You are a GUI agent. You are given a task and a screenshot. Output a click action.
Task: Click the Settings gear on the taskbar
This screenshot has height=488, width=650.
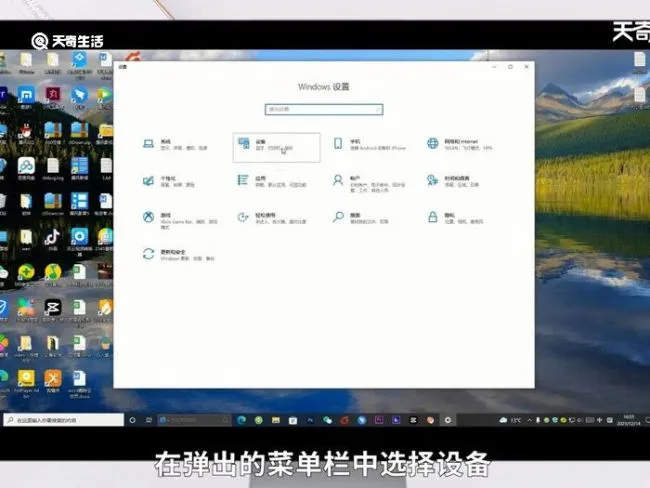(x=448, y=420)
